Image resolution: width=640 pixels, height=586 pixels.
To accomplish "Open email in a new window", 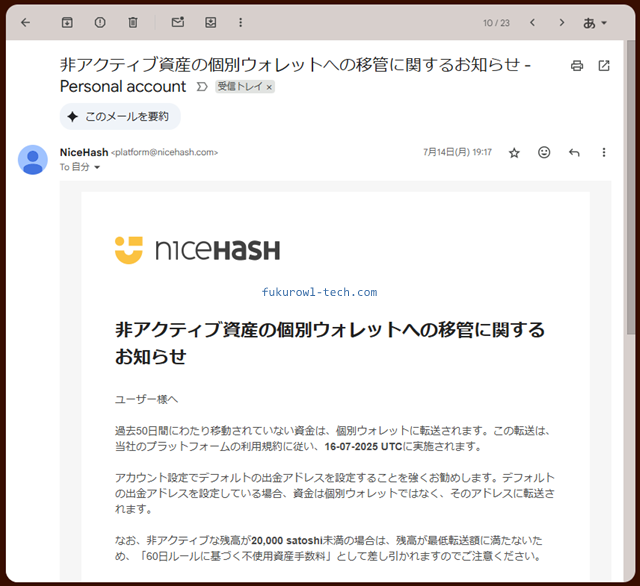I will (604, 66).
